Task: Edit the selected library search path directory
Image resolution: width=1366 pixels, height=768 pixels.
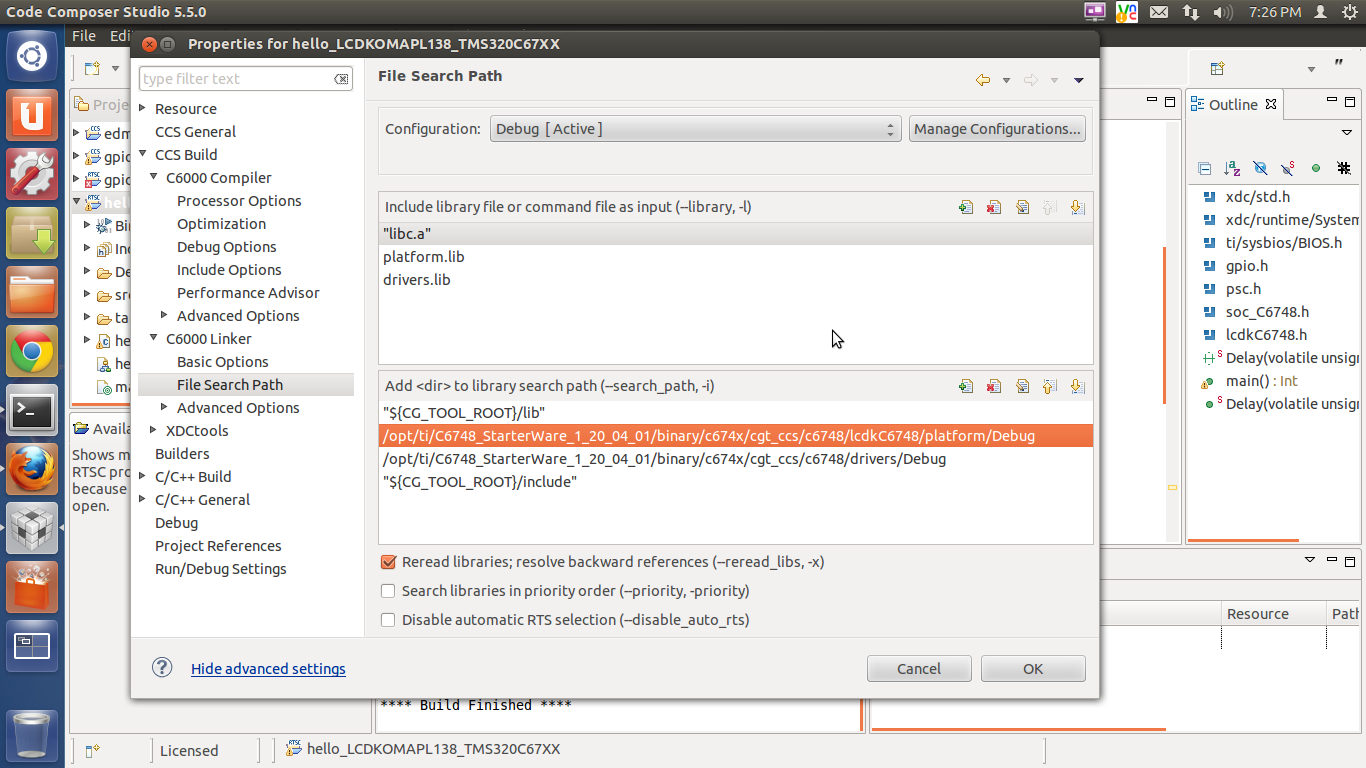Action: 1022,386
